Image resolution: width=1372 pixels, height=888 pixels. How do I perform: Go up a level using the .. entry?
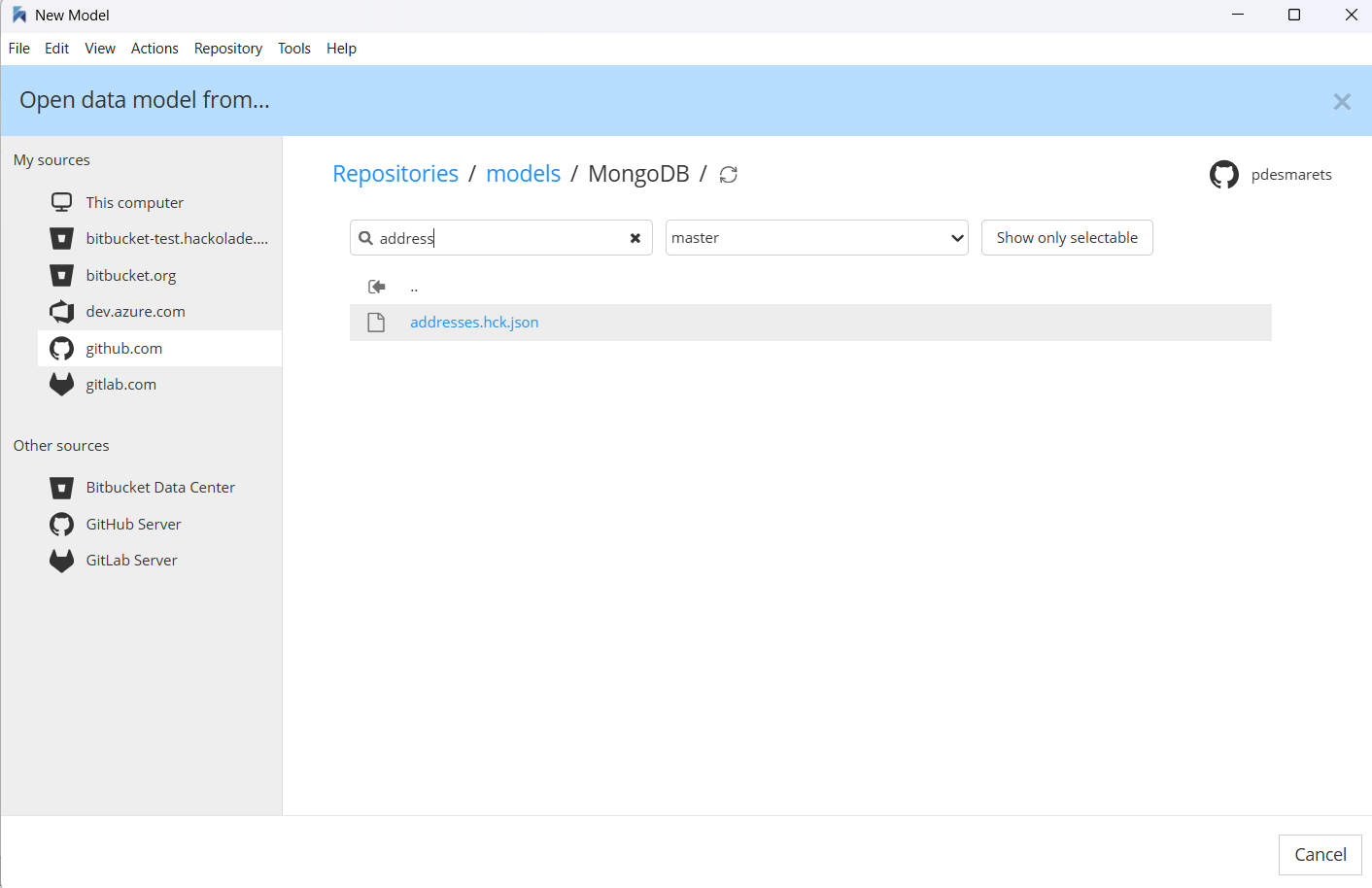click(x=414, y=287)
